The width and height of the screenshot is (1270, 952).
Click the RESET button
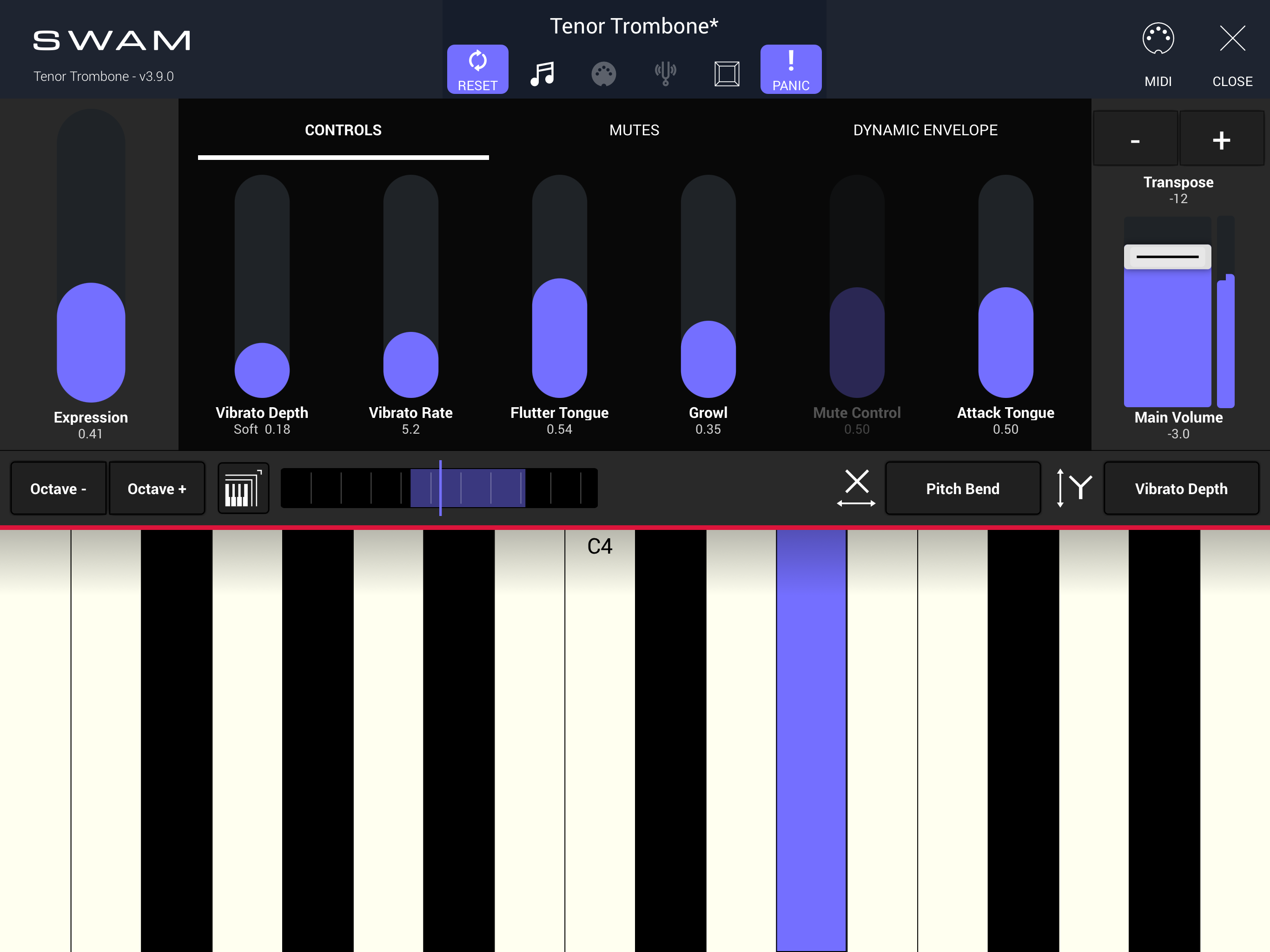pyautogui.click(x=477, y=69)
